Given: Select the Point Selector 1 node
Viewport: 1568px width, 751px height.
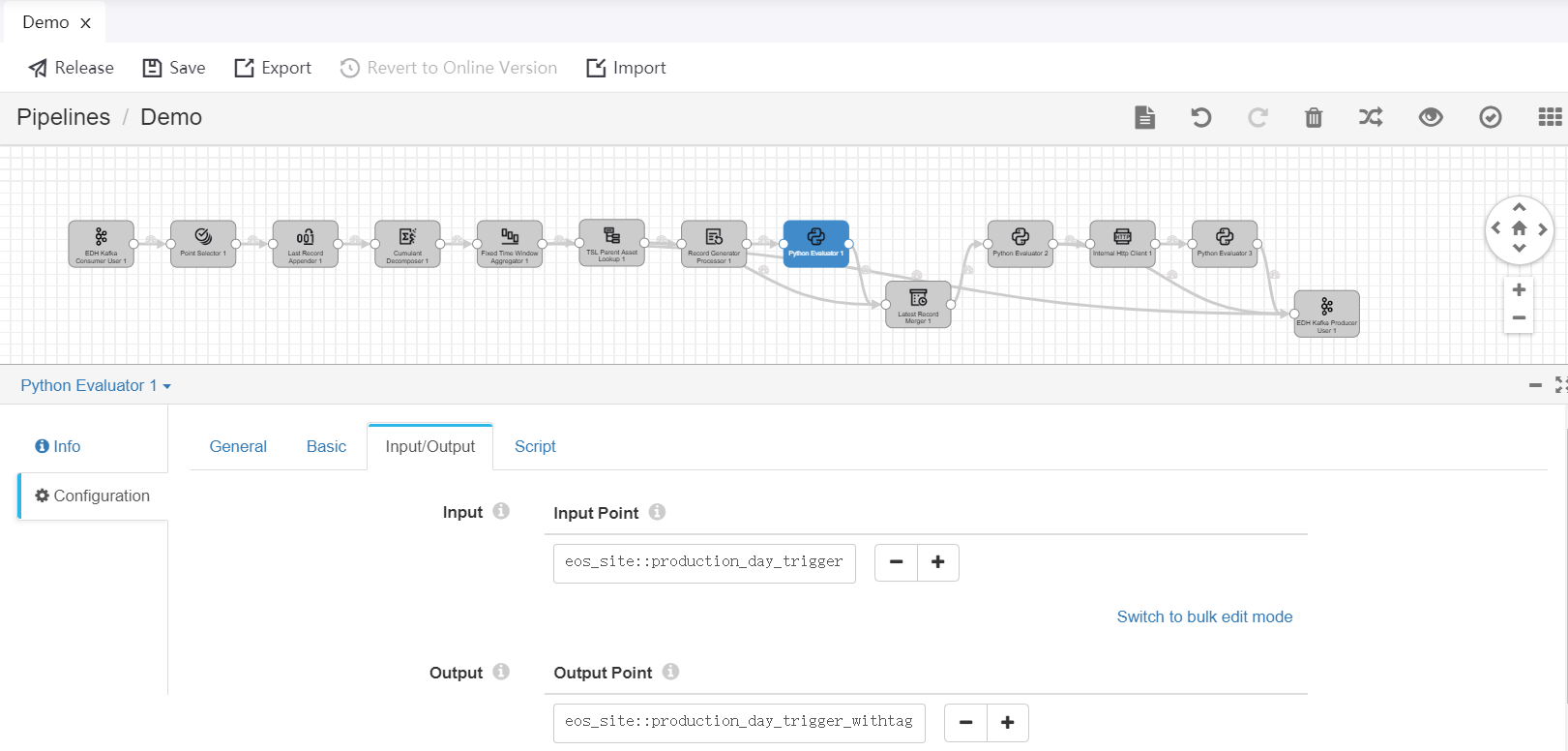Looking at the screenshot, I should 203,244.
